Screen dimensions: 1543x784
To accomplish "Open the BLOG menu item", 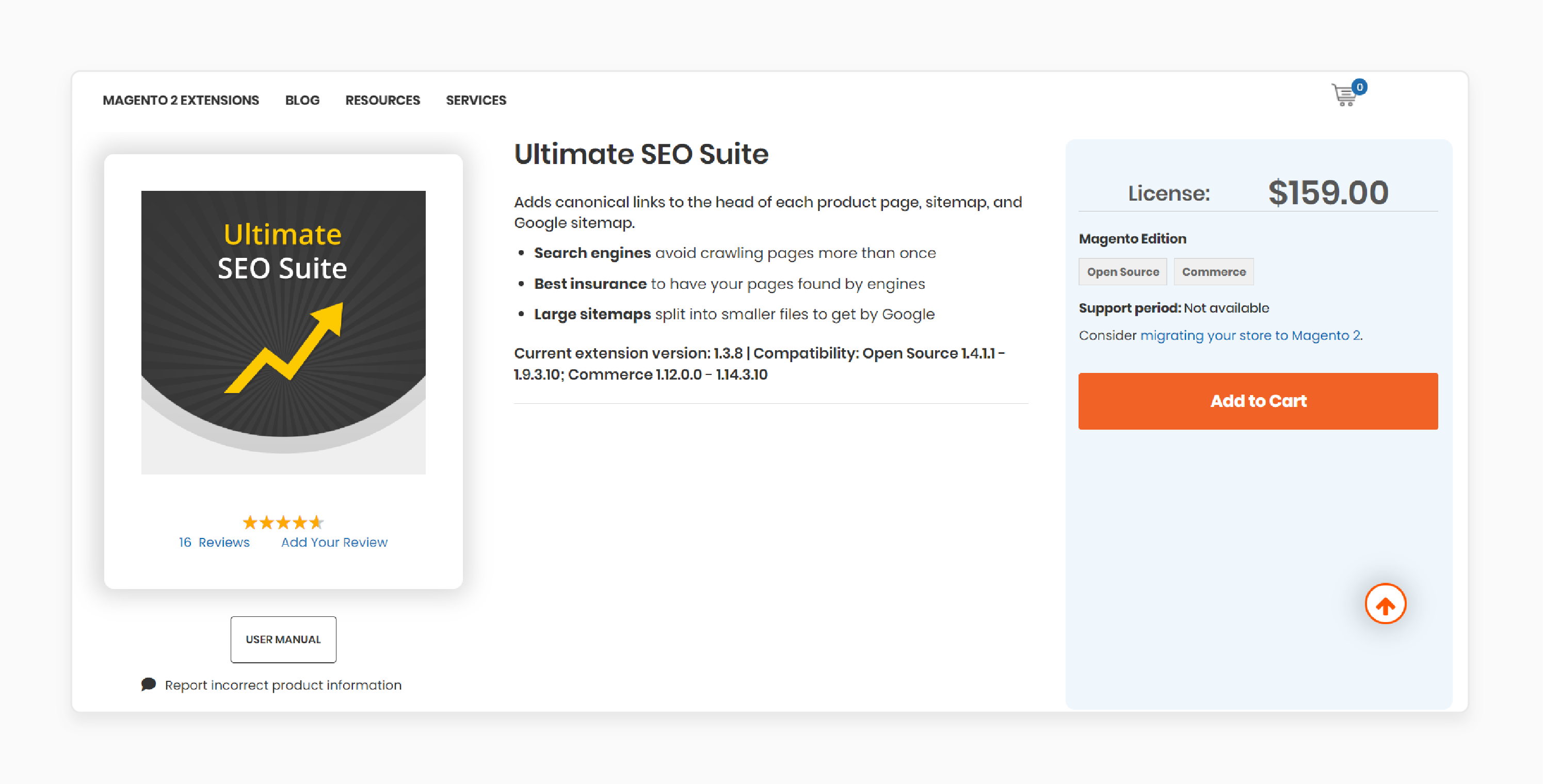I will point(303,100).
